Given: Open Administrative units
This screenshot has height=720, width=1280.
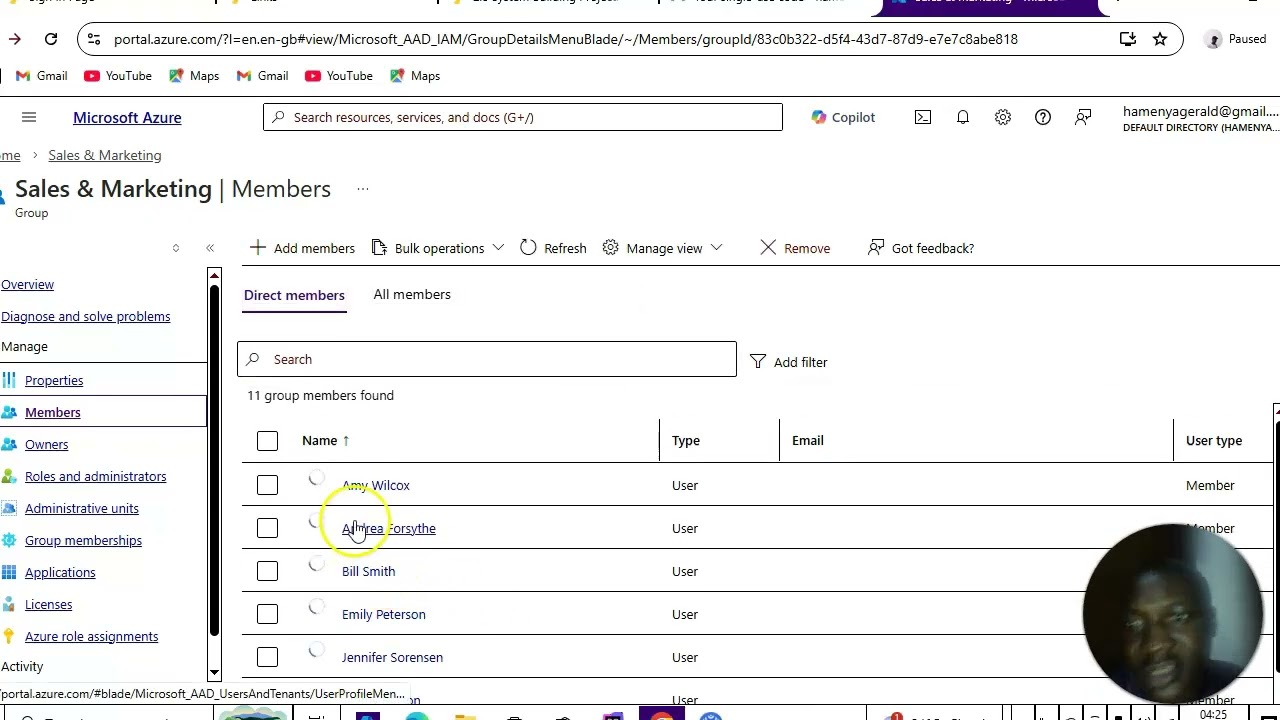Looking at the screenshot, I should [82, 509].
